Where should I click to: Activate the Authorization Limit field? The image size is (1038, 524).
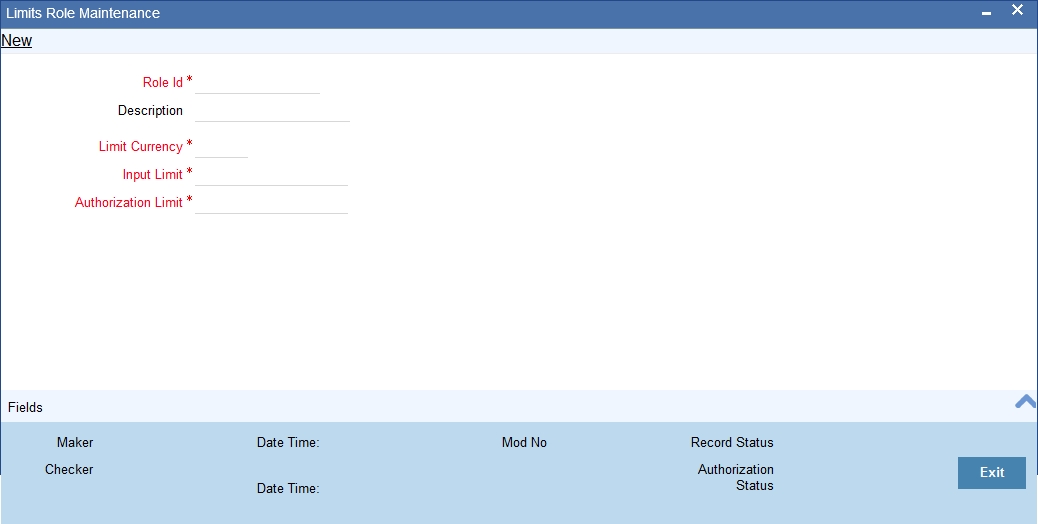271,202
